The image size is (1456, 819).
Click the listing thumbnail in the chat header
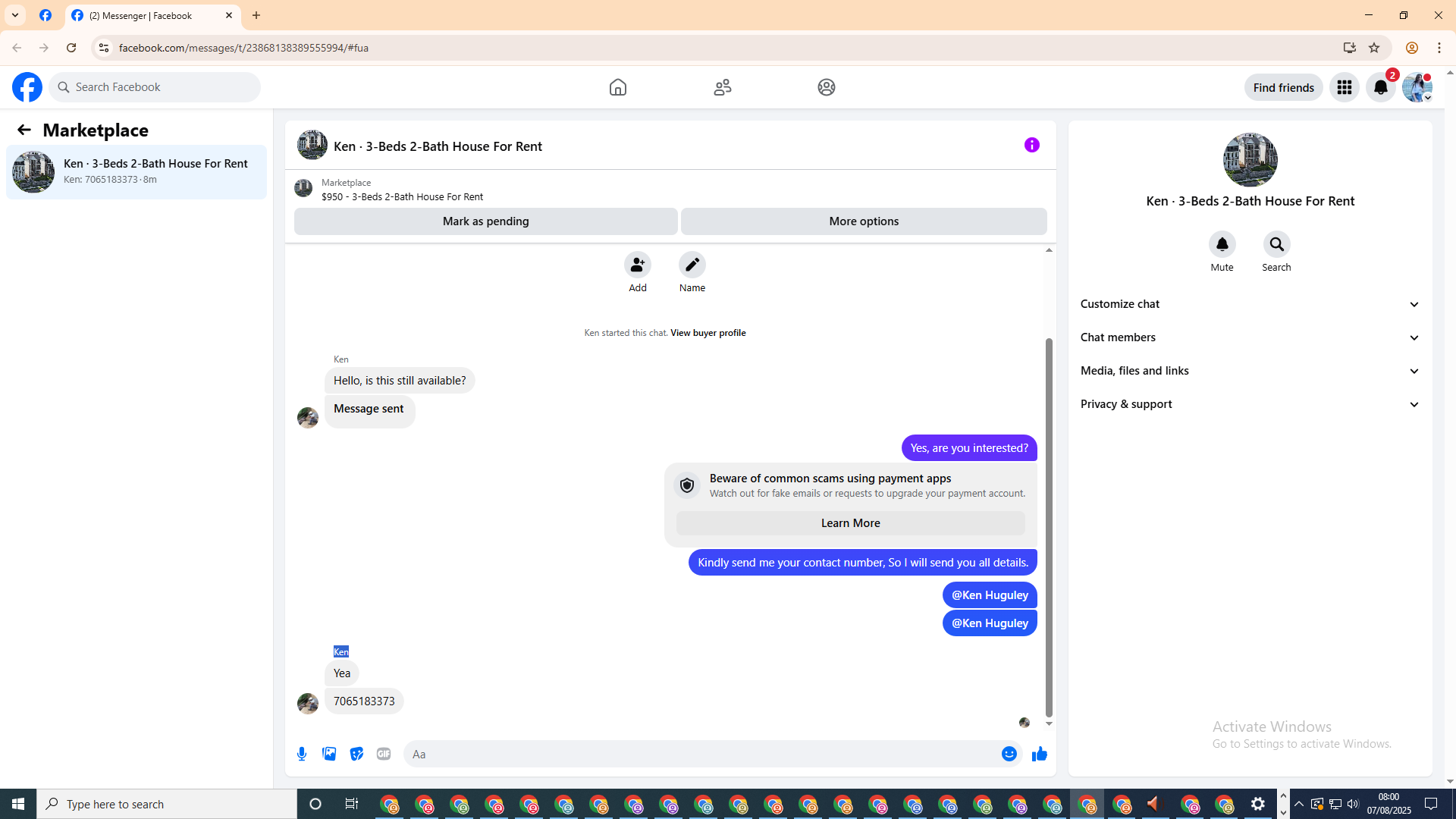(312, 145)
